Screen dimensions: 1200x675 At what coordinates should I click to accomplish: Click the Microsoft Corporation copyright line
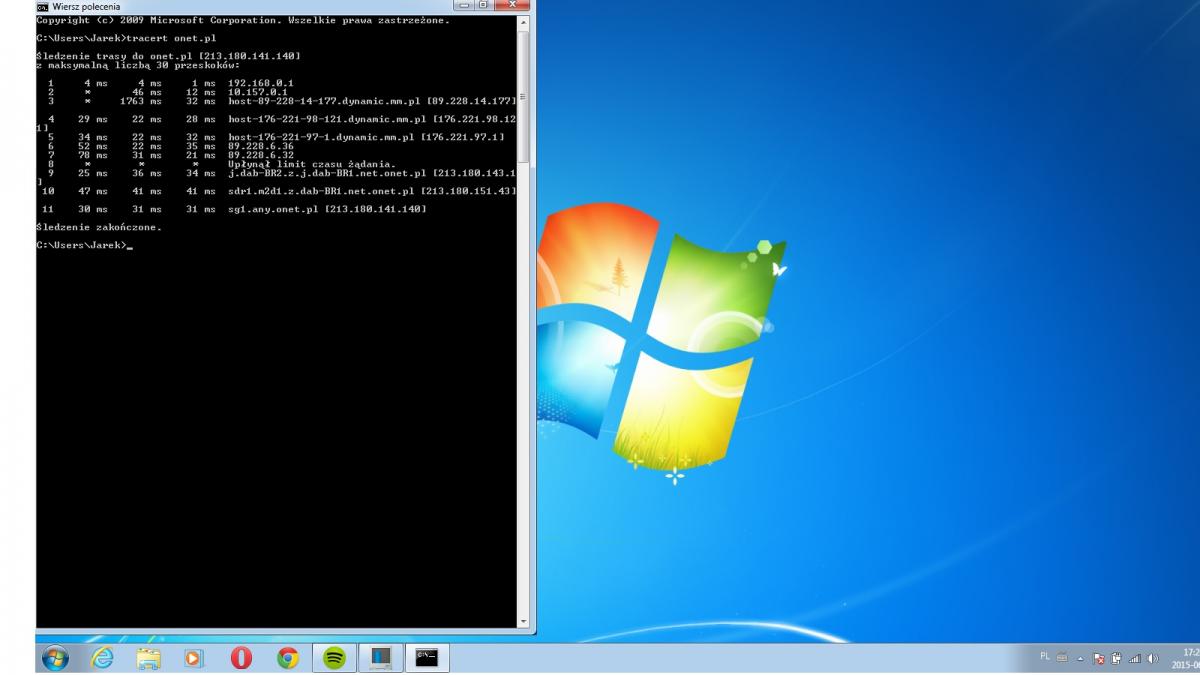(243, 20)
